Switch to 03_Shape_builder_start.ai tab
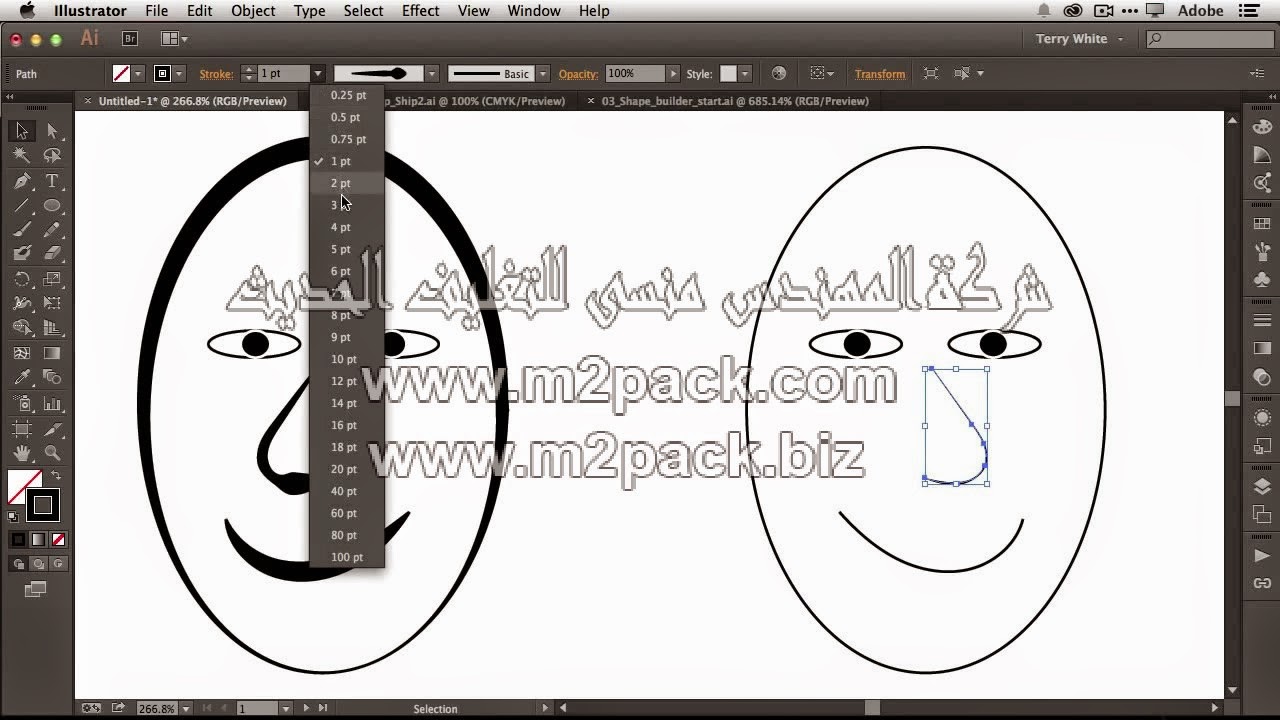The height and width of the screenshot is (720, 1280). point(735,101)
